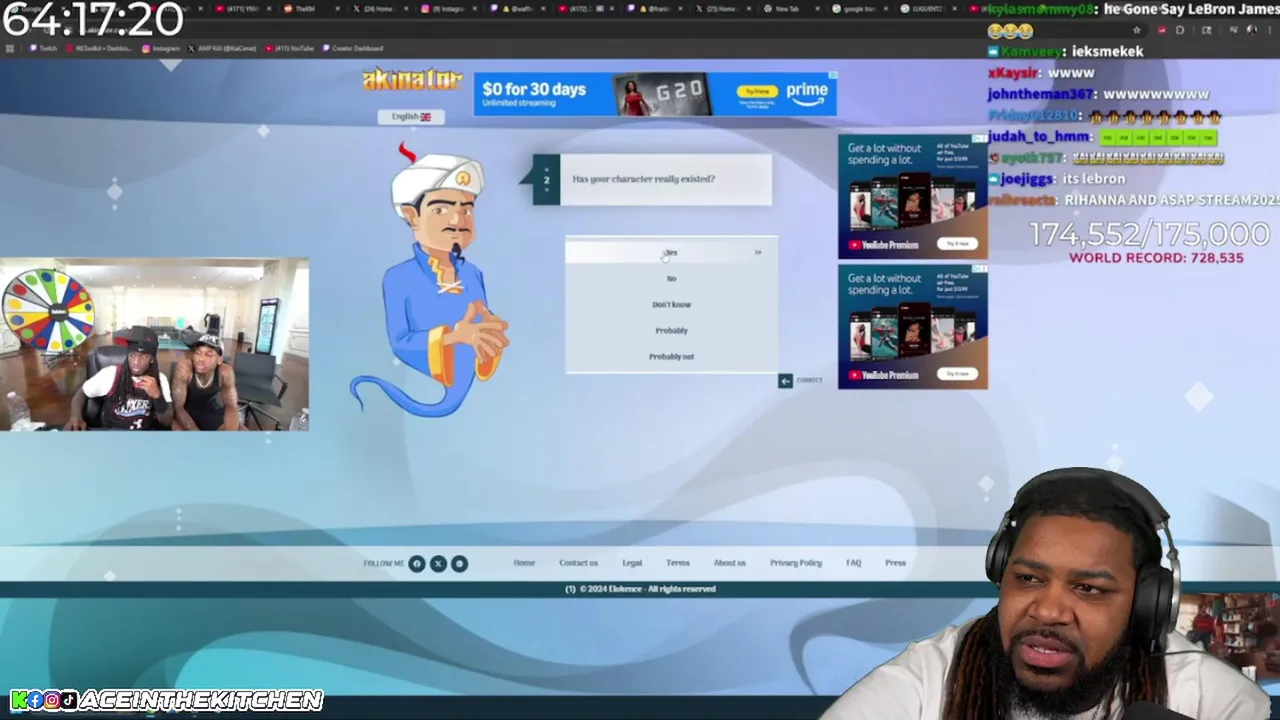Click the '© 2024 Elokence' copyright text
This screenshot has width=1280, height=720.
pos(647,589)
